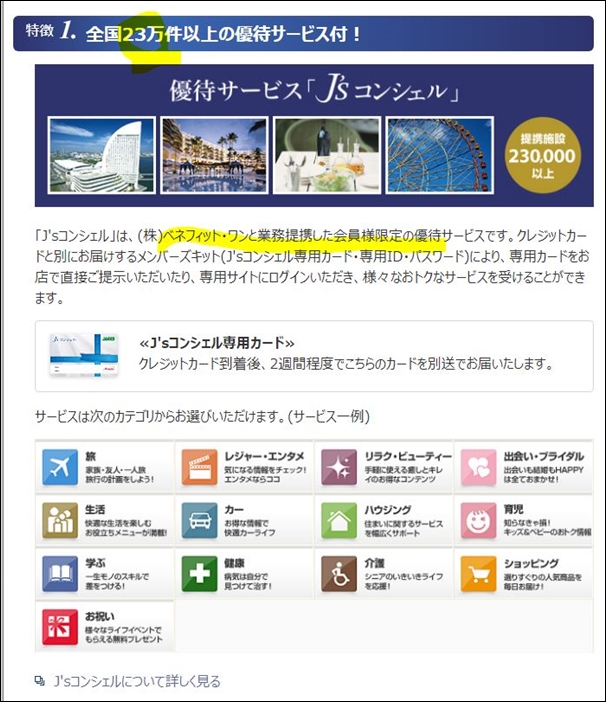Select the clapperboard icon for レジャー・エンタメ
This screenshot has height=702, width=606.
(x=200, y=467)
